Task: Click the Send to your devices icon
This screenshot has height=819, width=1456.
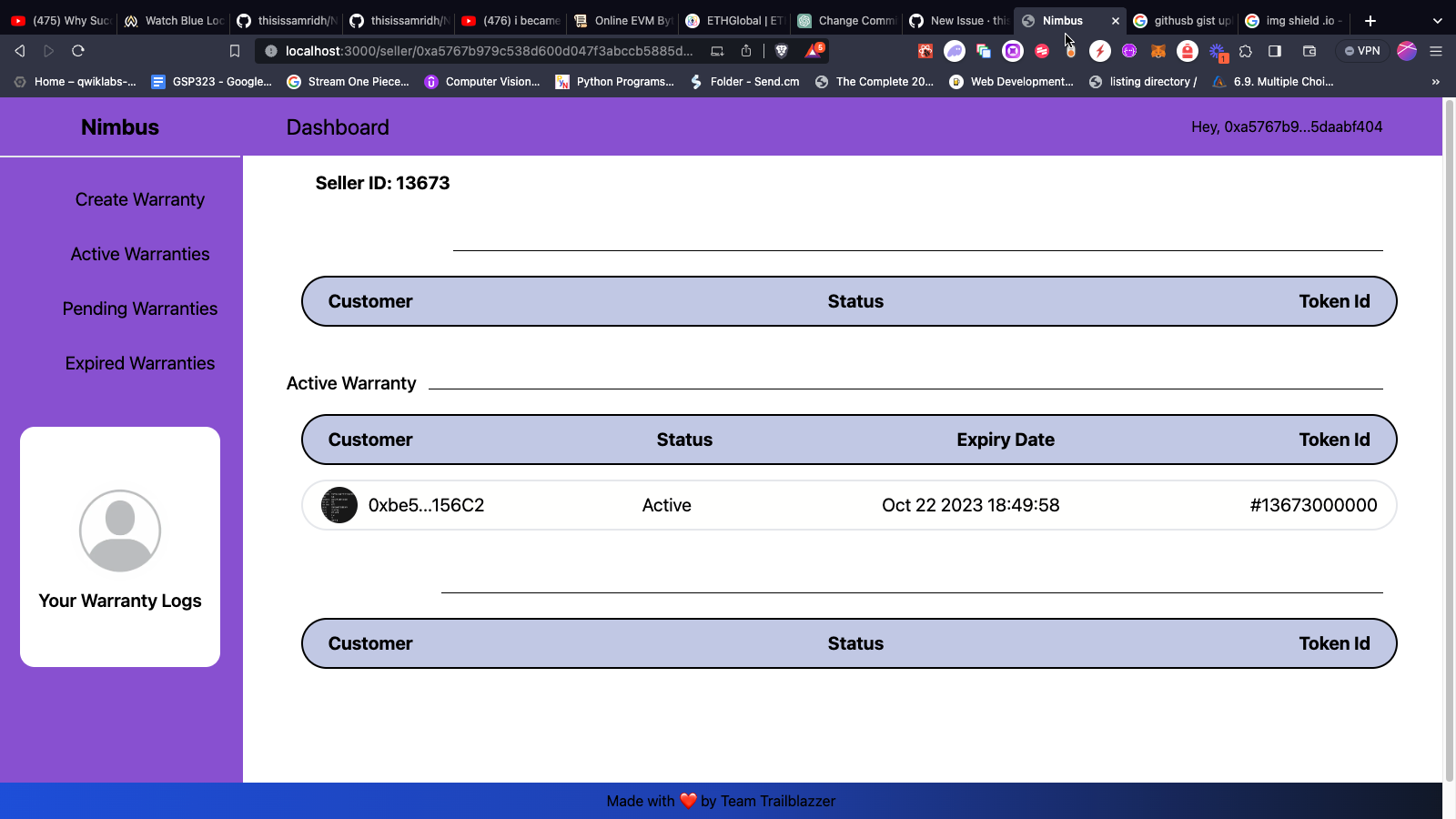Action: pyautogui.click(x=715, y=51)
